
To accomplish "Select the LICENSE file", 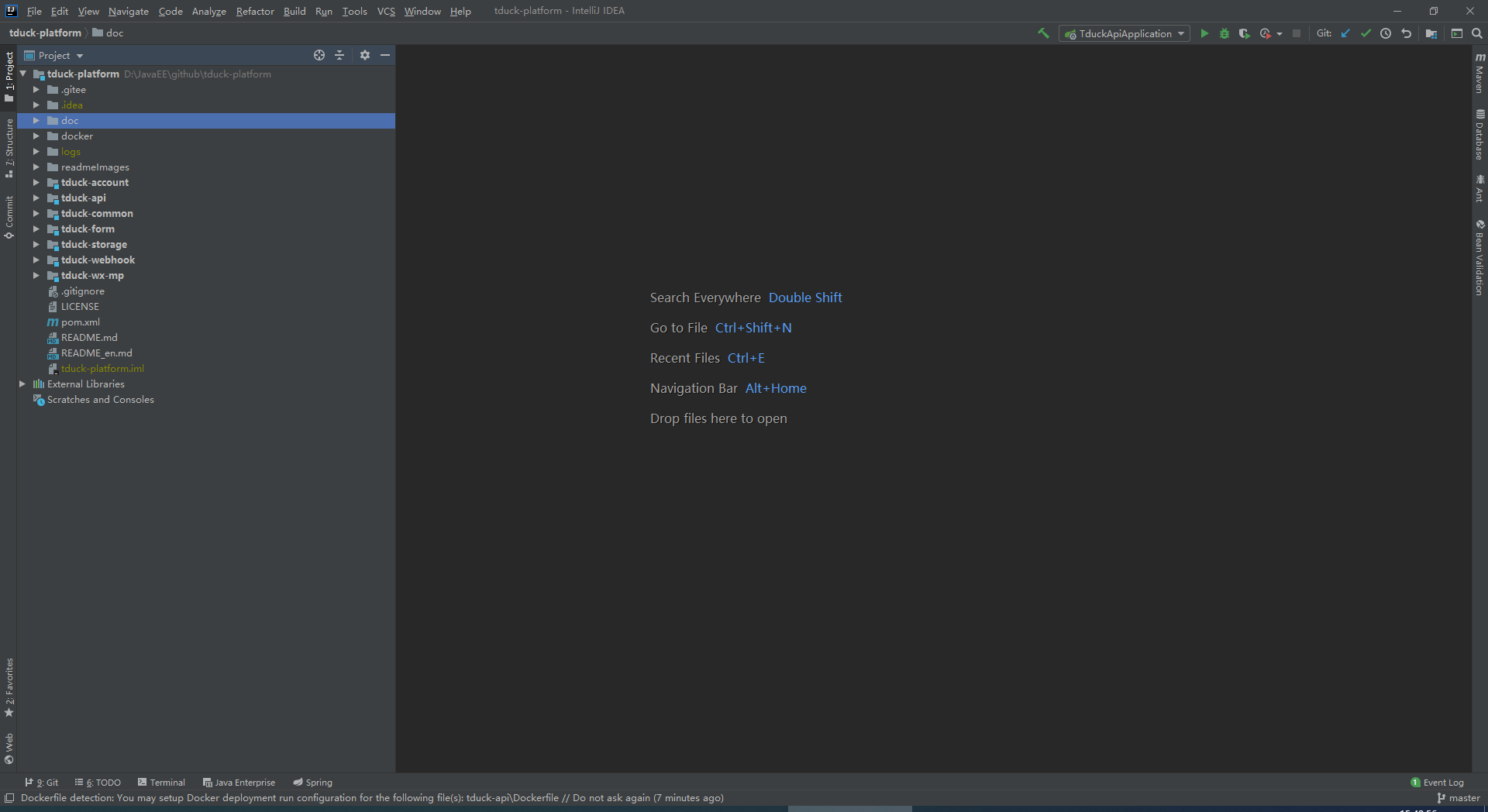I will (x=80, y=306).
